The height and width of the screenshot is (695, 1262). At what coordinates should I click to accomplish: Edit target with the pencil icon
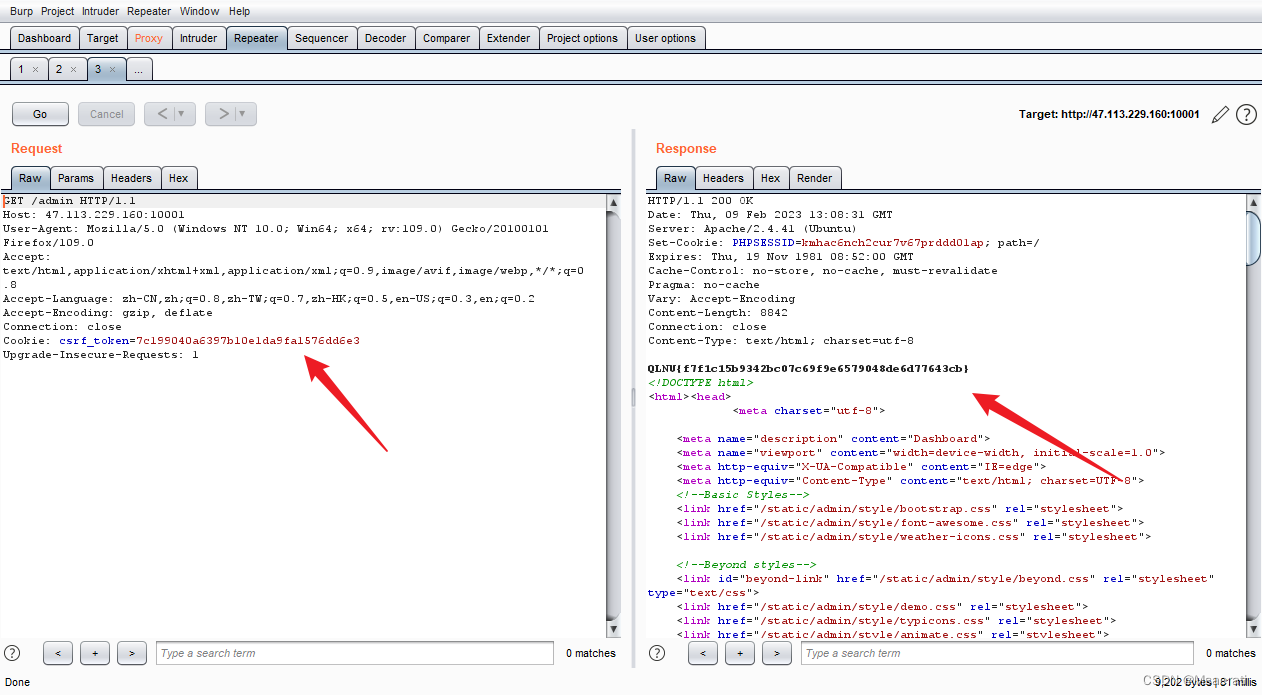1219,114
